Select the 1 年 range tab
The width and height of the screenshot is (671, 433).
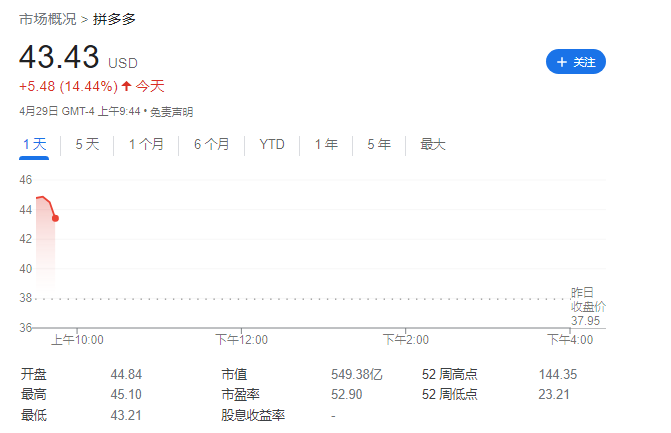(327, 144)
